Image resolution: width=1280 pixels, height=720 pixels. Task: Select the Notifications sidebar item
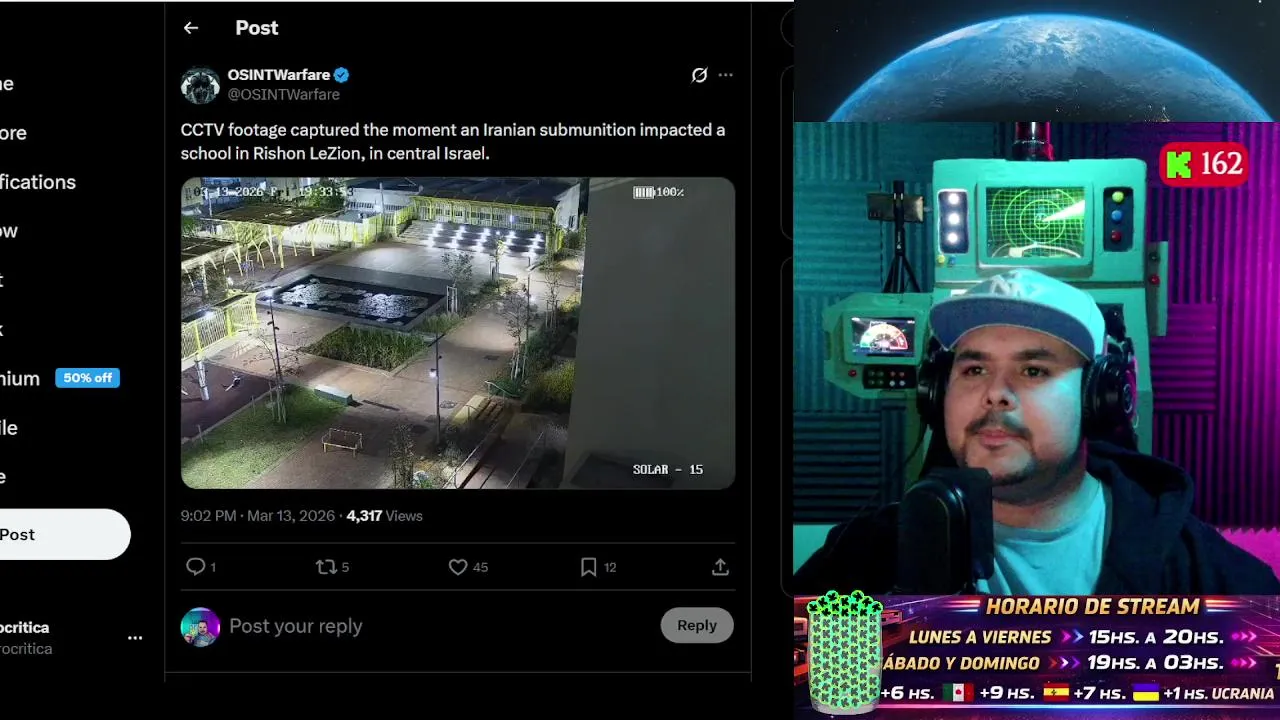coord(38,182)
